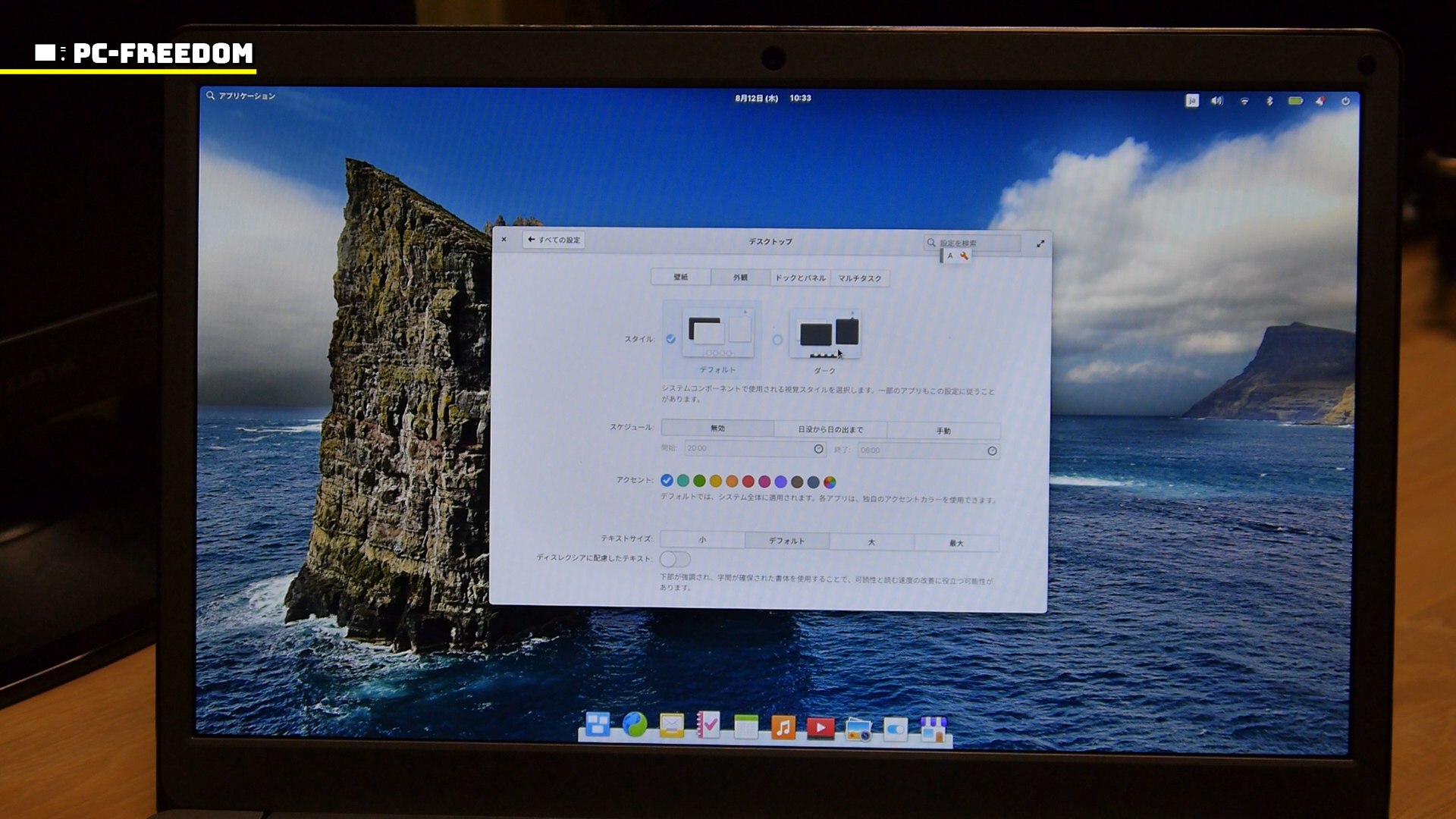Open Multitasking View from the dock

[598, 726]
